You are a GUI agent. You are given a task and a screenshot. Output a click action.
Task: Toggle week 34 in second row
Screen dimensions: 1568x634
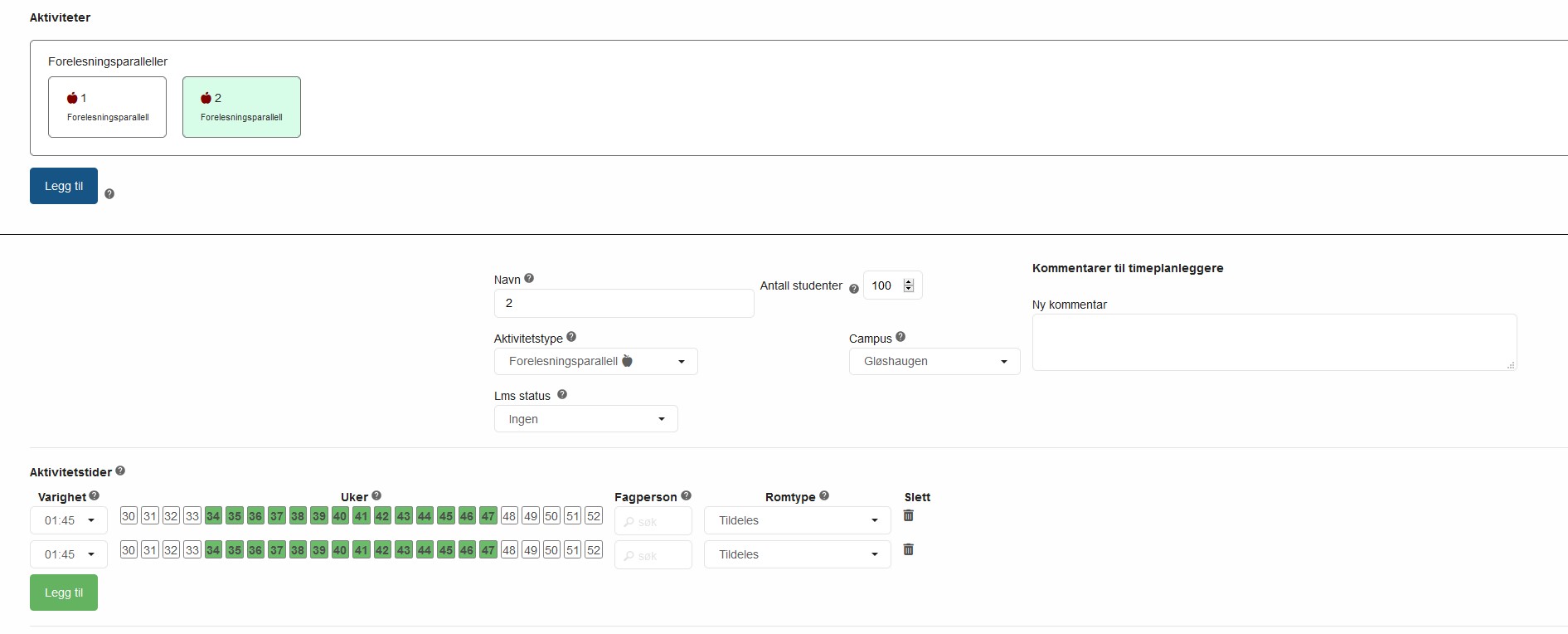coord(213,550)
